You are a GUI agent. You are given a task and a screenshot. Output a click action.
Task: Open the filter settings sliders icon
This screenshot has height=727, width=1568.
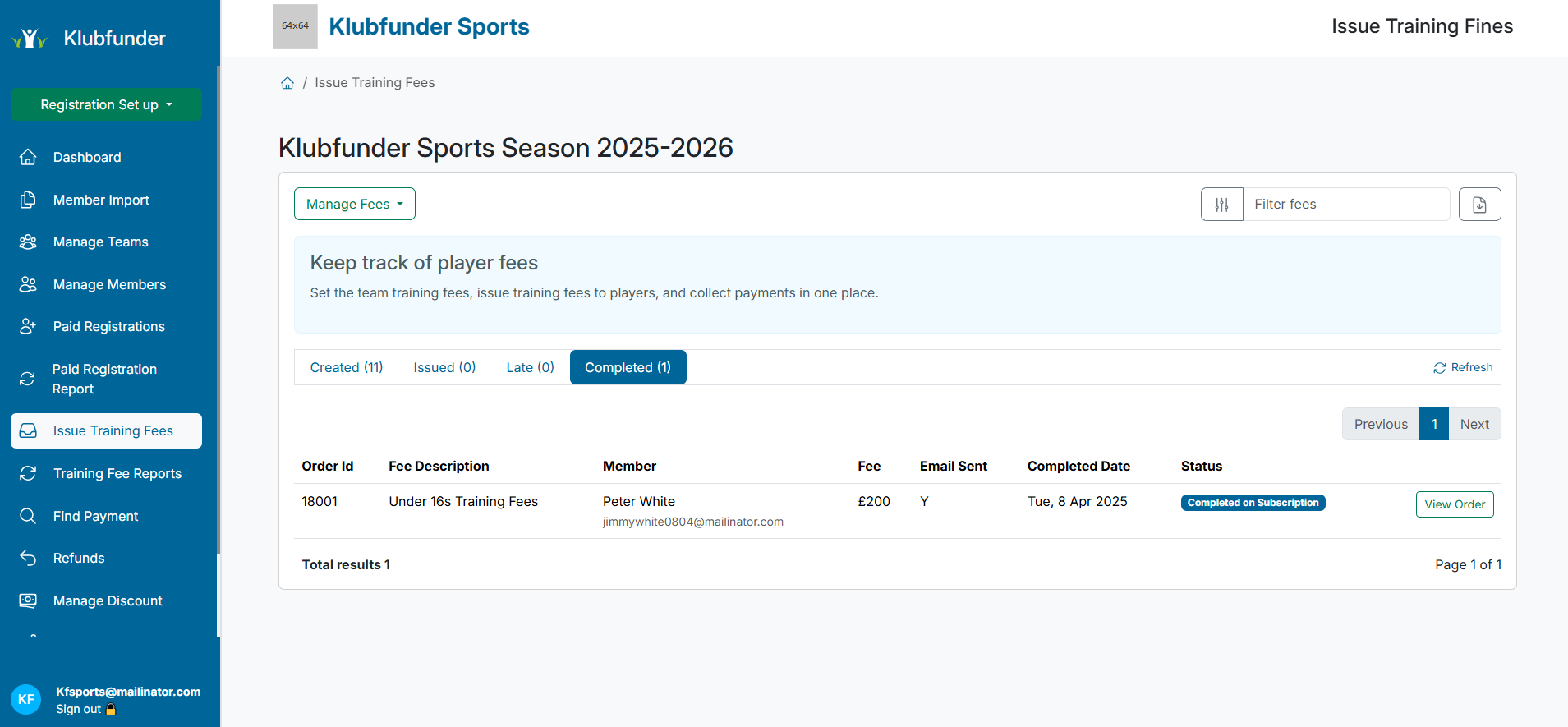[1221, 205]
